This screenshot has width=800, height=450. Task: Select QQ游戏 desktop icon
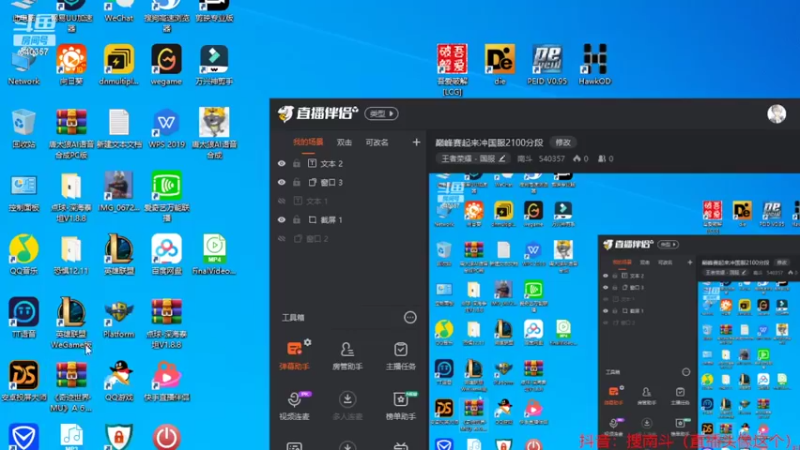119,381
